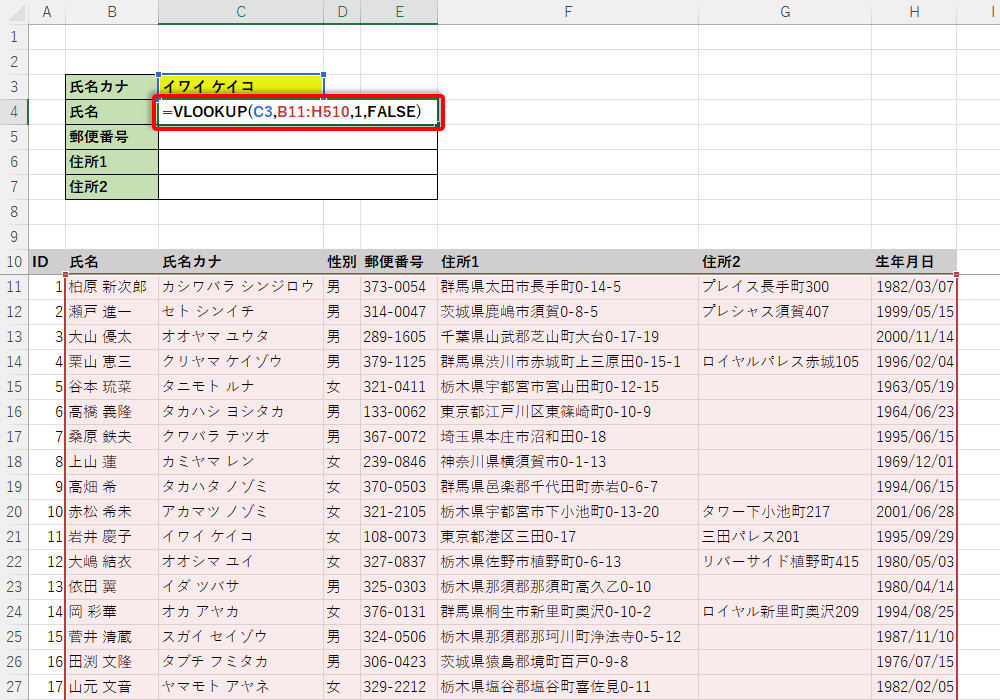This screenshot has width=1000, height=700.
Task: Select column F header
Action: coord(567,12)
